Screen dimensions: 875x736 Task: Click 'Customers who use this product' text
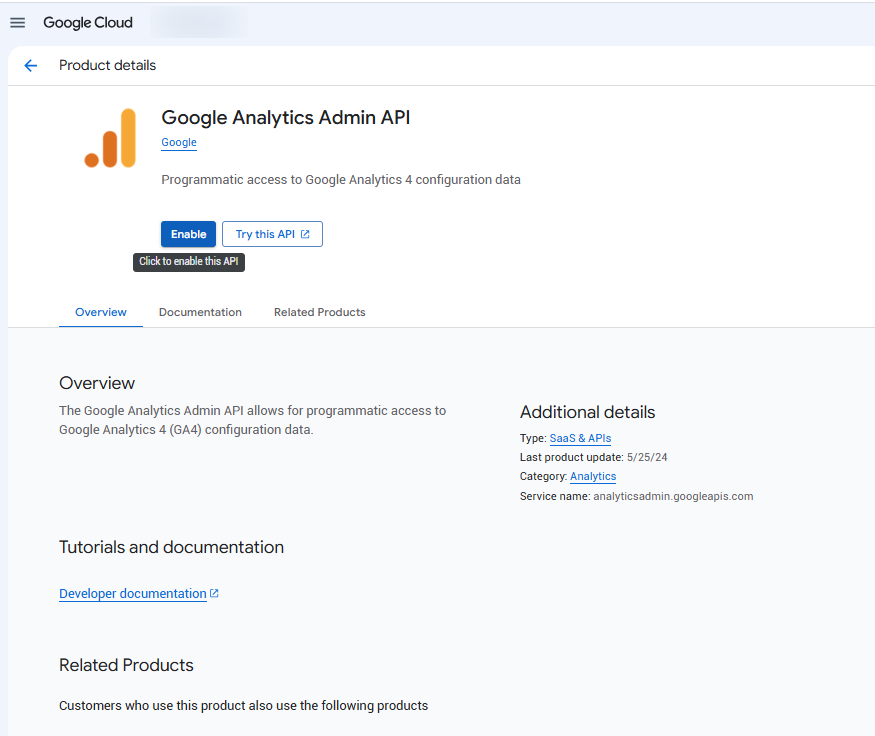(x=243, y=706)
